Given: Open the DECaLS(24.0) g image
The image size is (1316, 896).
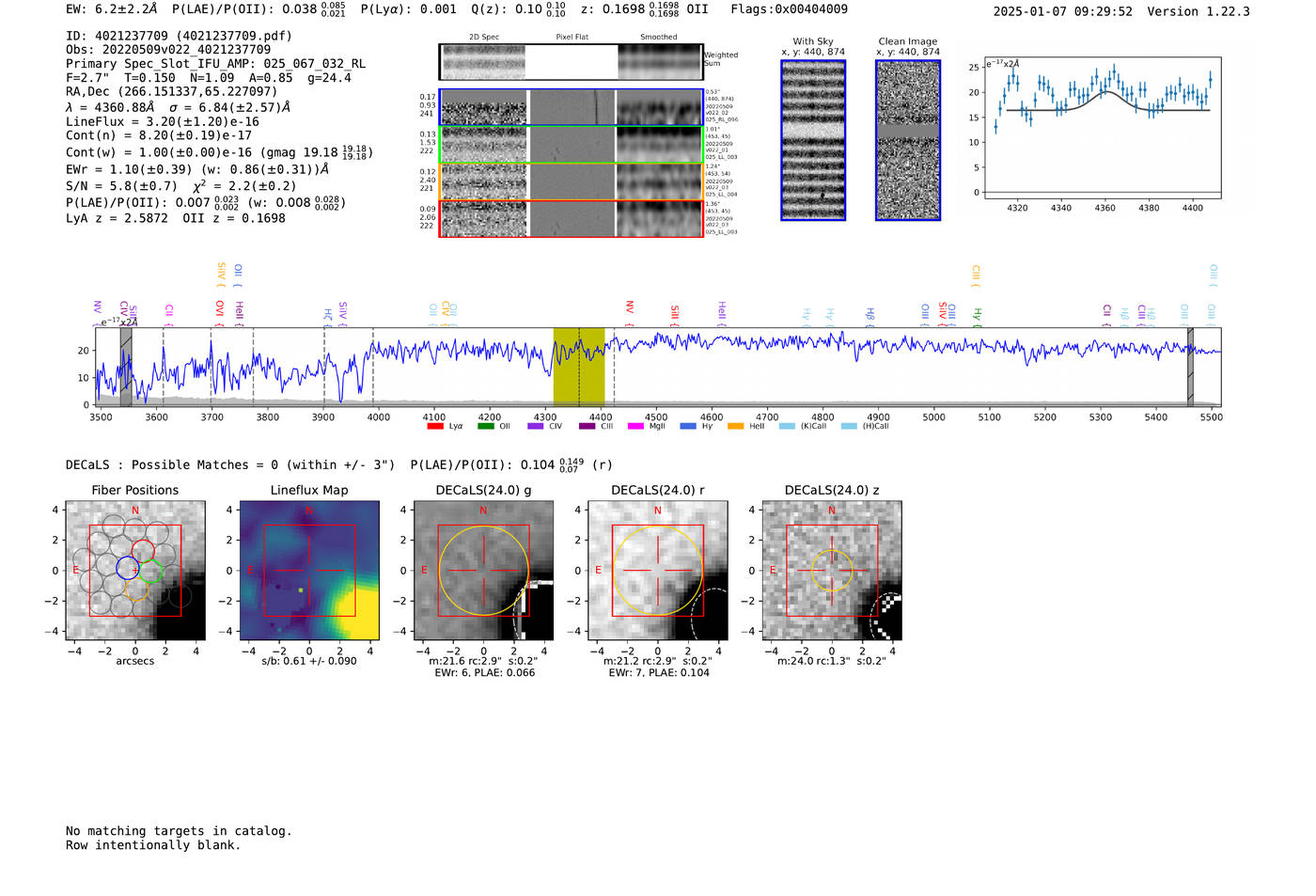Looking at the screenshot, I should tap(483, 571).
